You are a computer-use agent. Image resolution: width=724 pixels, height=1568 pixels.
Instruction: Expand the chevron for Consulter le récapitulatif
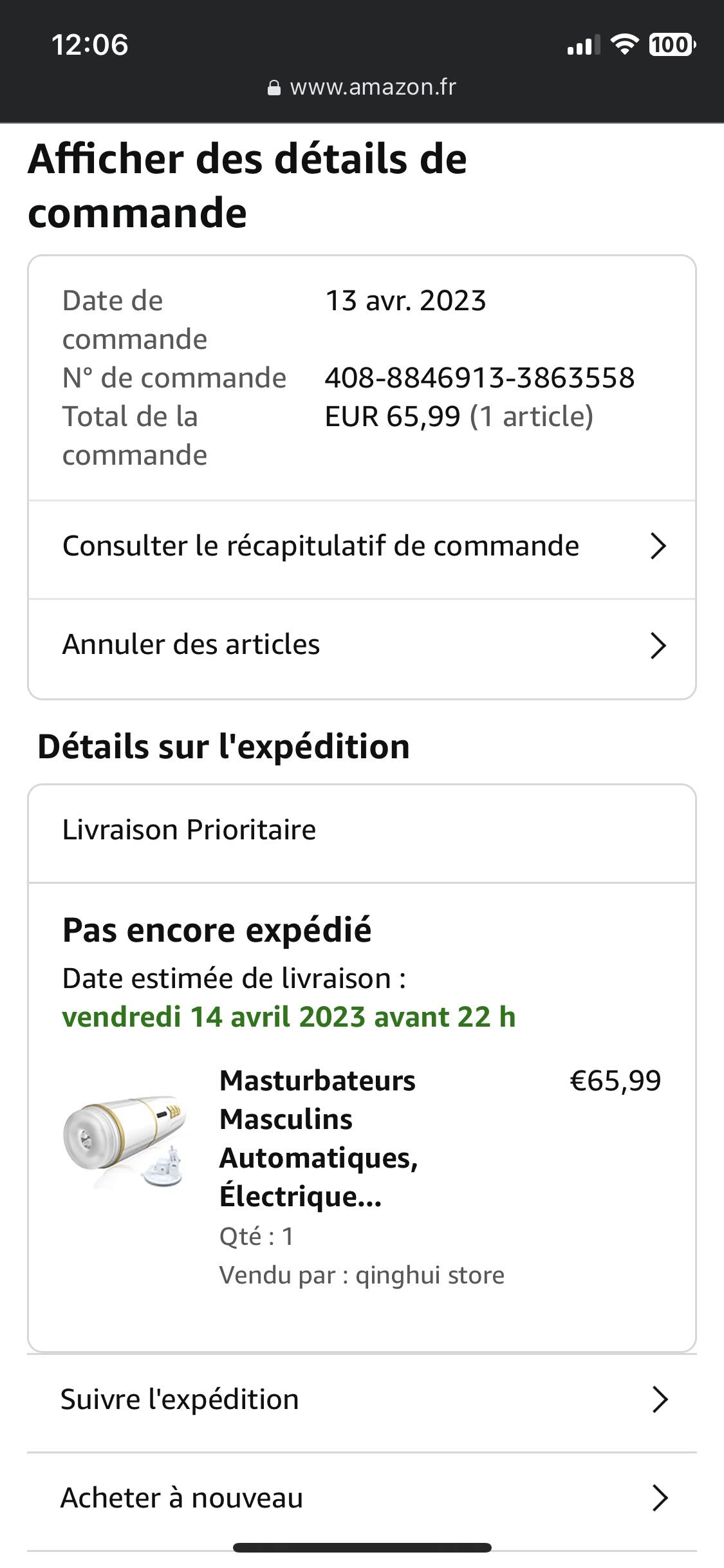tap(658, 546)
